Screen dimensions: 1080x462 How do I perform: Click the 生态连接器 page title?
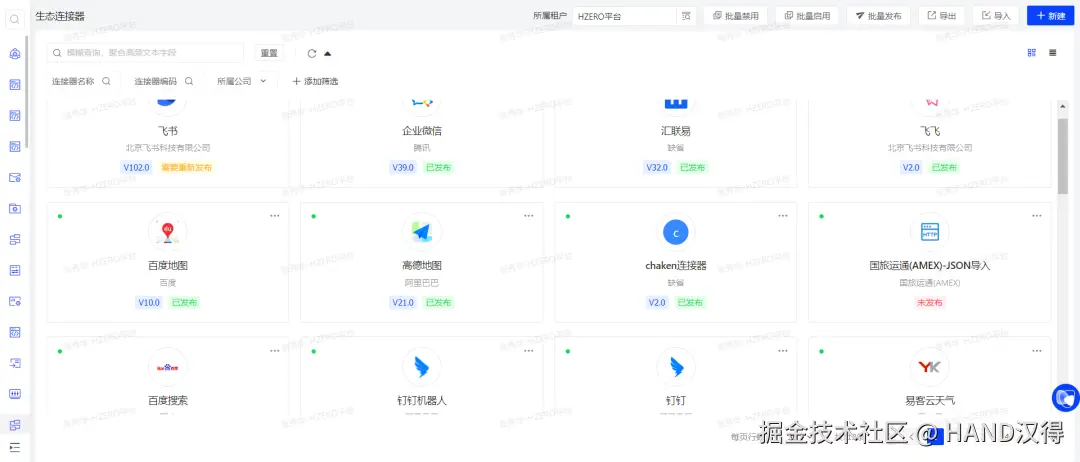tap(60, 16)
